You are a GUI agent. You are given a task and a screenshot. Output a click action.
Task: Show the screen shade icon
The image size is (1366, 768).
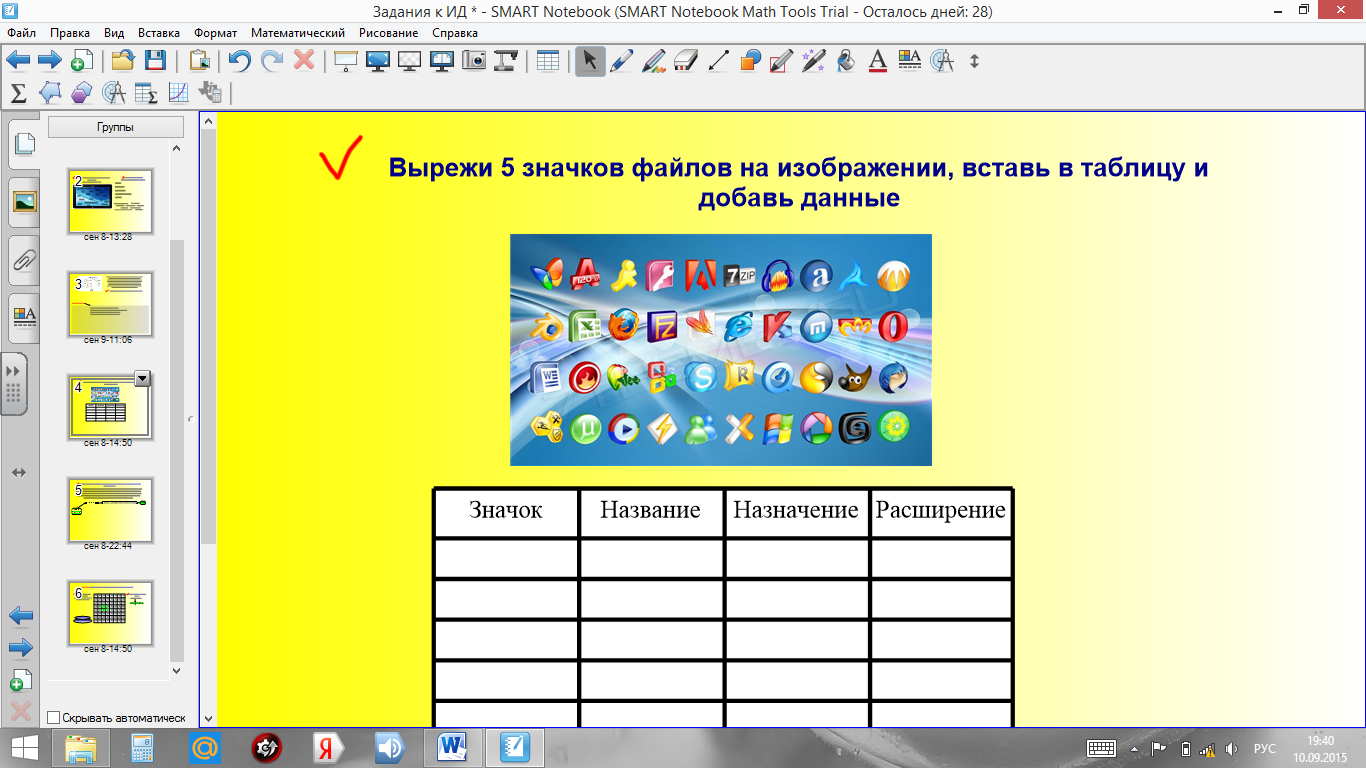pyautogui.click(x=346, y=60)
